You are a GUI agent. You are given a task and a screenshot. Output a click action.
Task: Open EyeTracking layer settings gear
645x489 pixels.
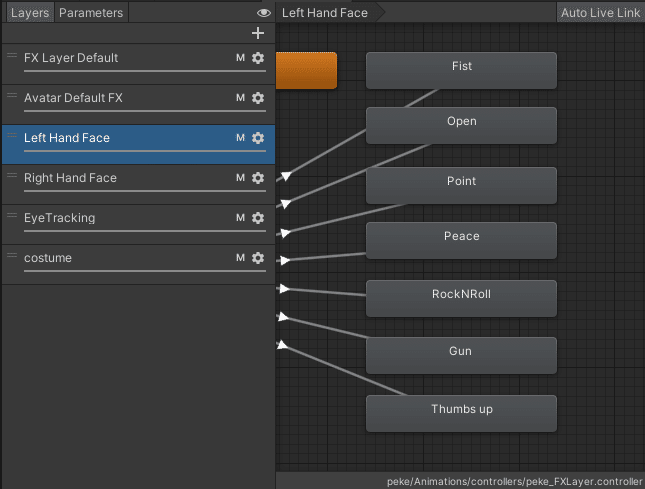pyautogui.click(x=258, y=218)
